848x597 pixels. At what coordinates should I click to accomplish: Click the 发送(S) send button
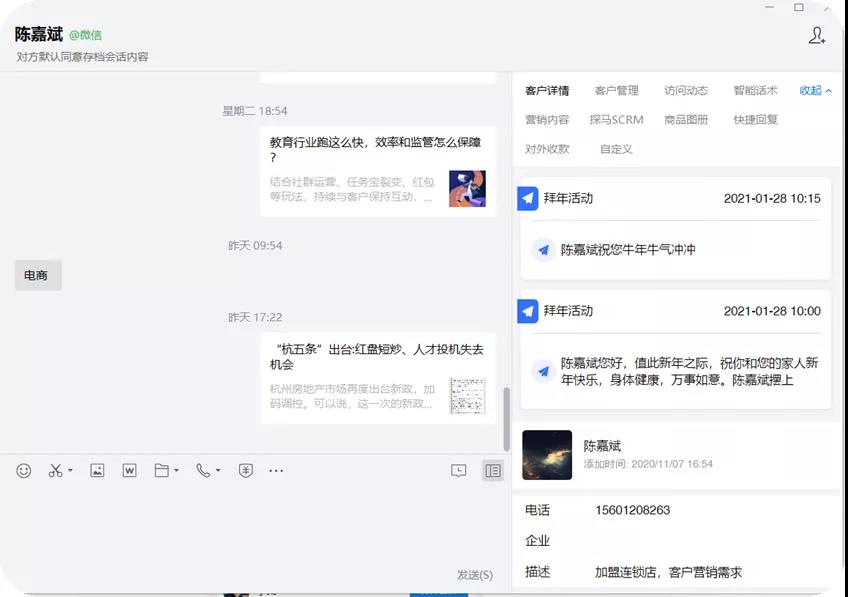(x=474, y=574)
